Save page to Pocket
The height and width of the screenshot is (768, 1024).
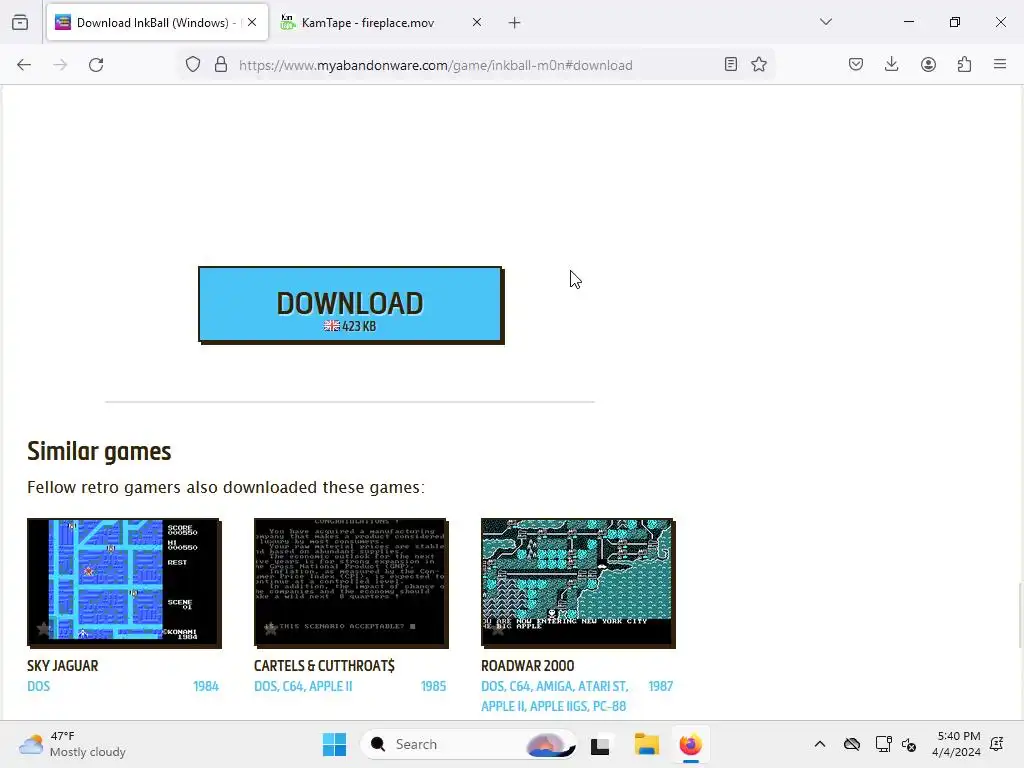pos(856,64)
